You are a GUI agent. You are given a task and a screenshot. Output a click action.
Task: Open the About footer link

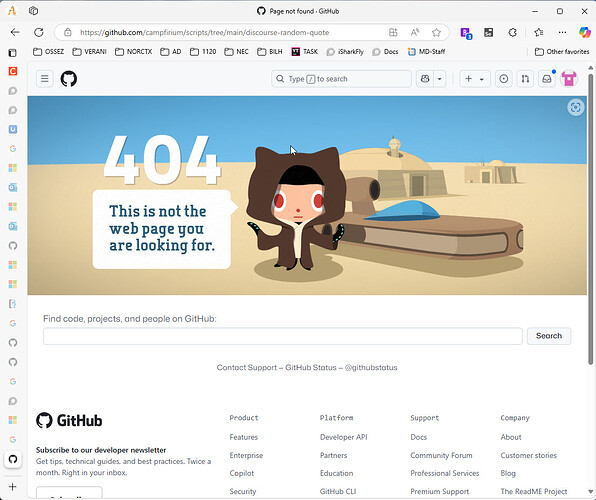tap(511, 437)
